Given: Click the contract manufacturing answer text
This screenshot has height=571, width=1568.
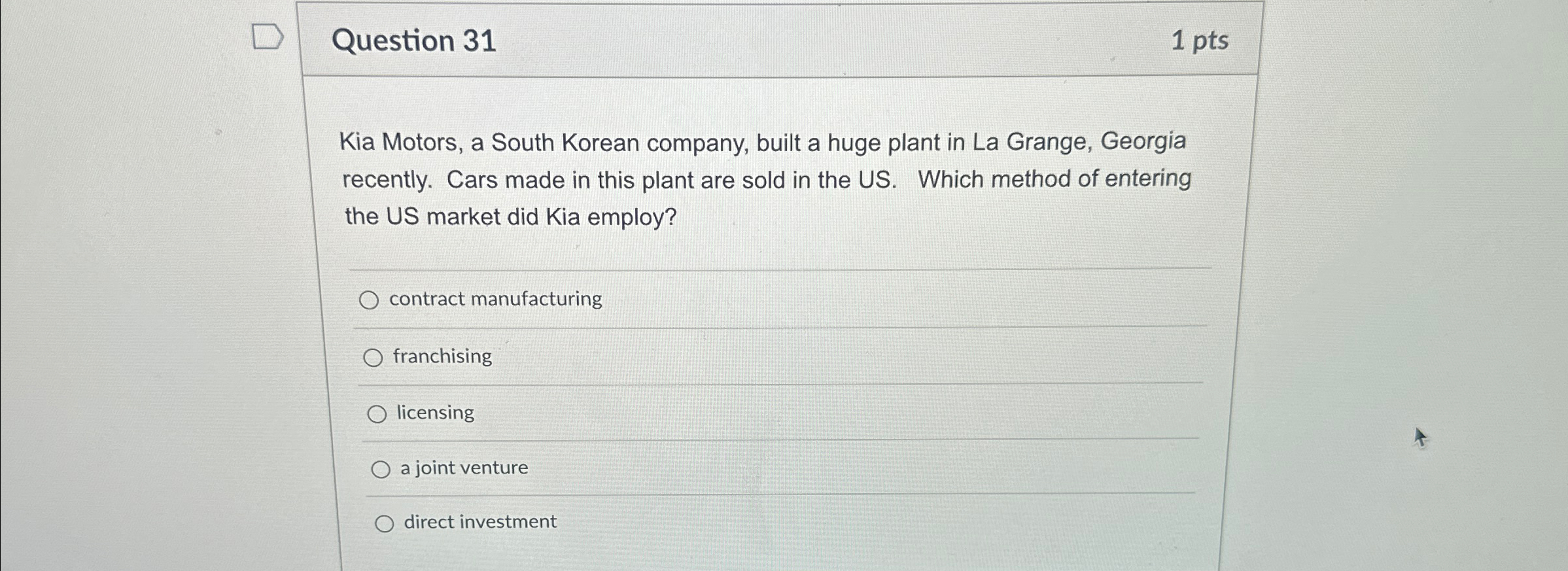Looking at the screenshot, I should [495, 299].
